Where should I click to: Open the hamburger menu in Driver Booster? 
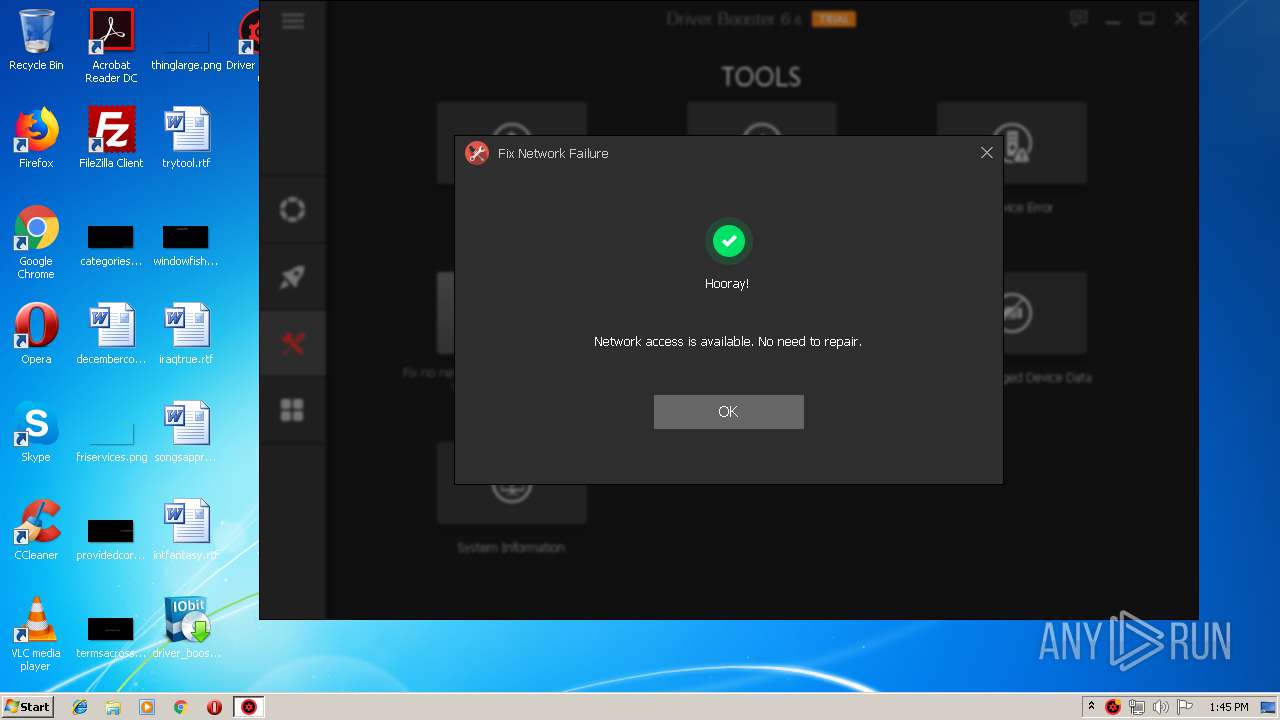(x=293, y=21)
